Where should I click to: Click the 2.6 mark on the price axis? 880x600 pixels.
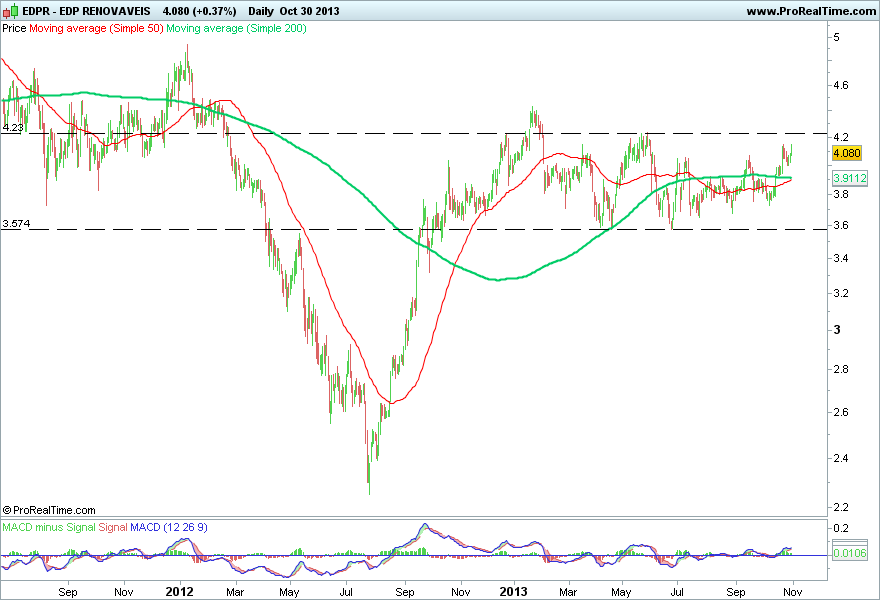click(x=841, y=412)
